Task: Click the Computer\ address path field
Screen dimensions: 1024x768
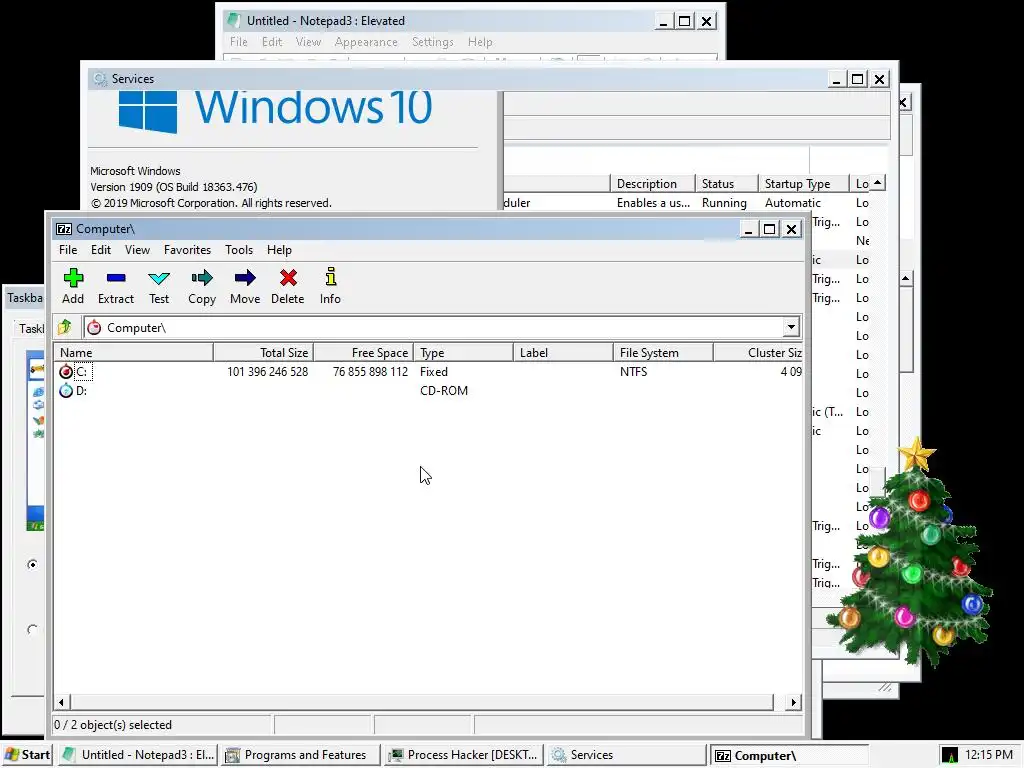Action: pyautogui.click(x=433, y=327)
